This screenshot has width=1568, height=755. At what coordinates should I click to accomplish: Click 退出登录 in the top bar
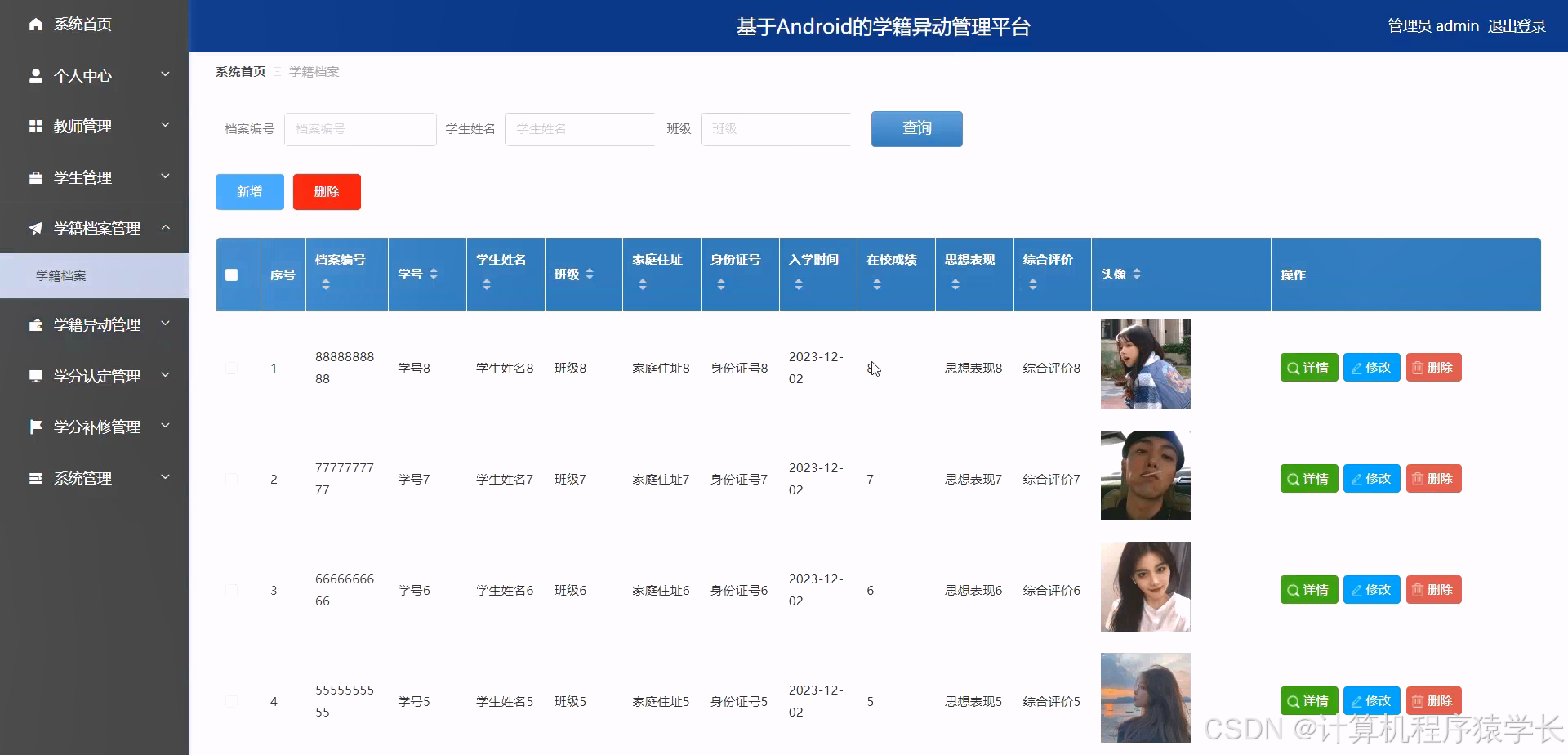(x=1517, y=25)
